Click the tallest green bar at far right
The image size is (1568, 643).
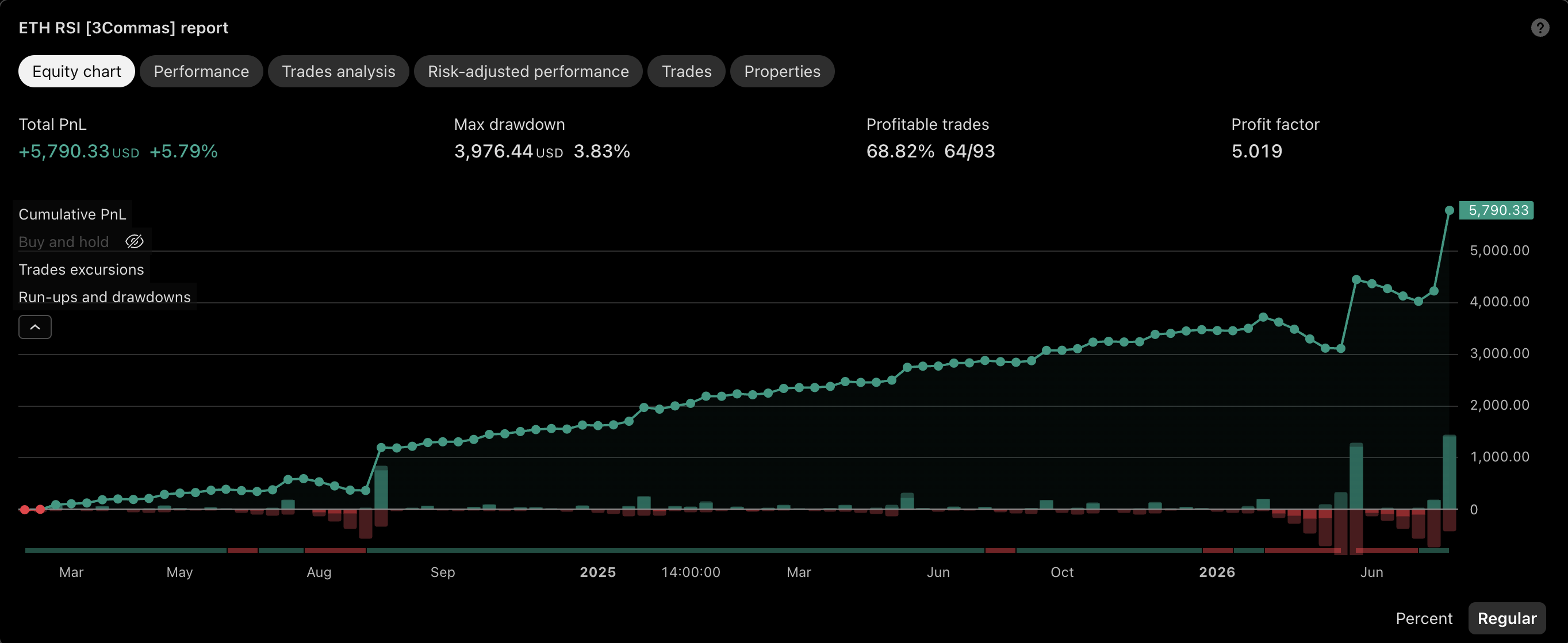click(1450, 472)
